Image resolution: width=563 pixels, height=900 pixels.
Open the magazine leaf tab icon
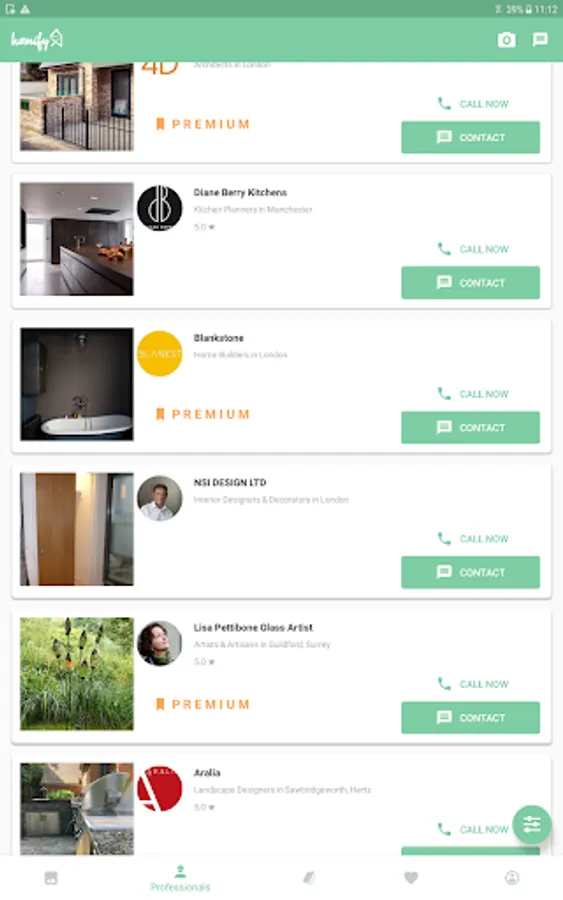pyautogui.click(x=309, y=878)
